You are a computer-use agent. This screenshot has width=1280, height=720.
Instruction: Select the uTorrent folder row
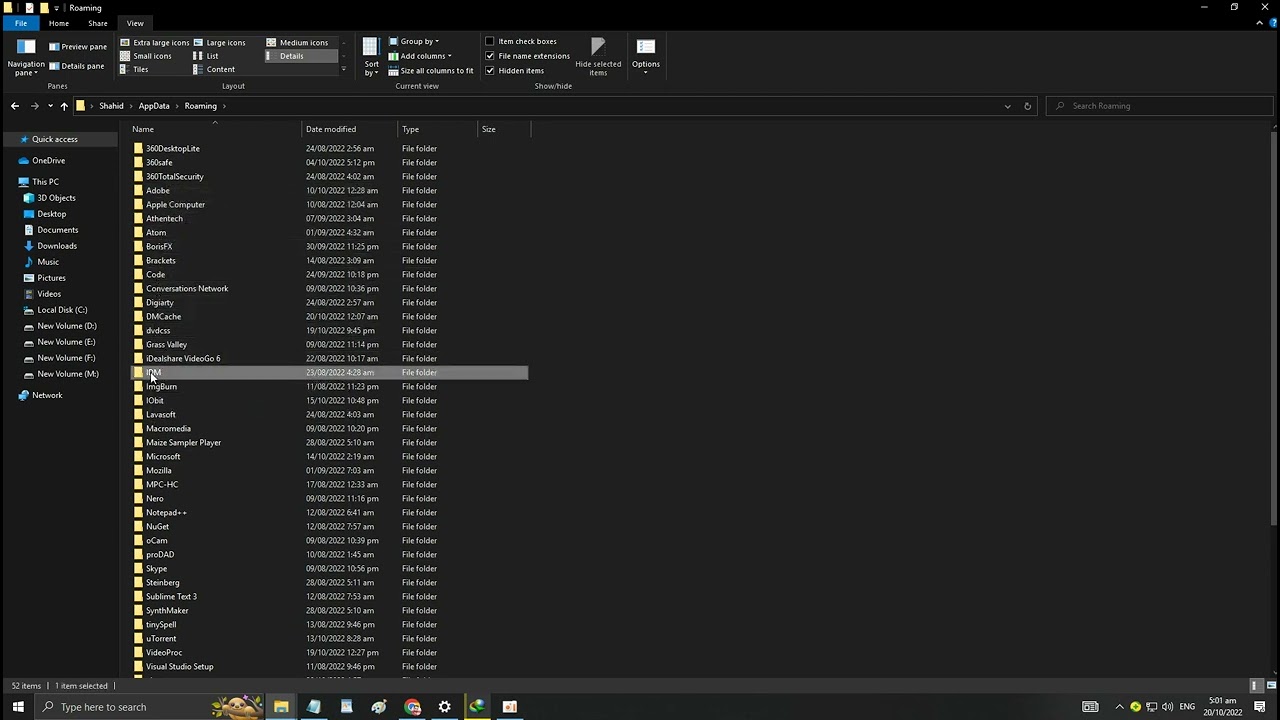[330, 638]
